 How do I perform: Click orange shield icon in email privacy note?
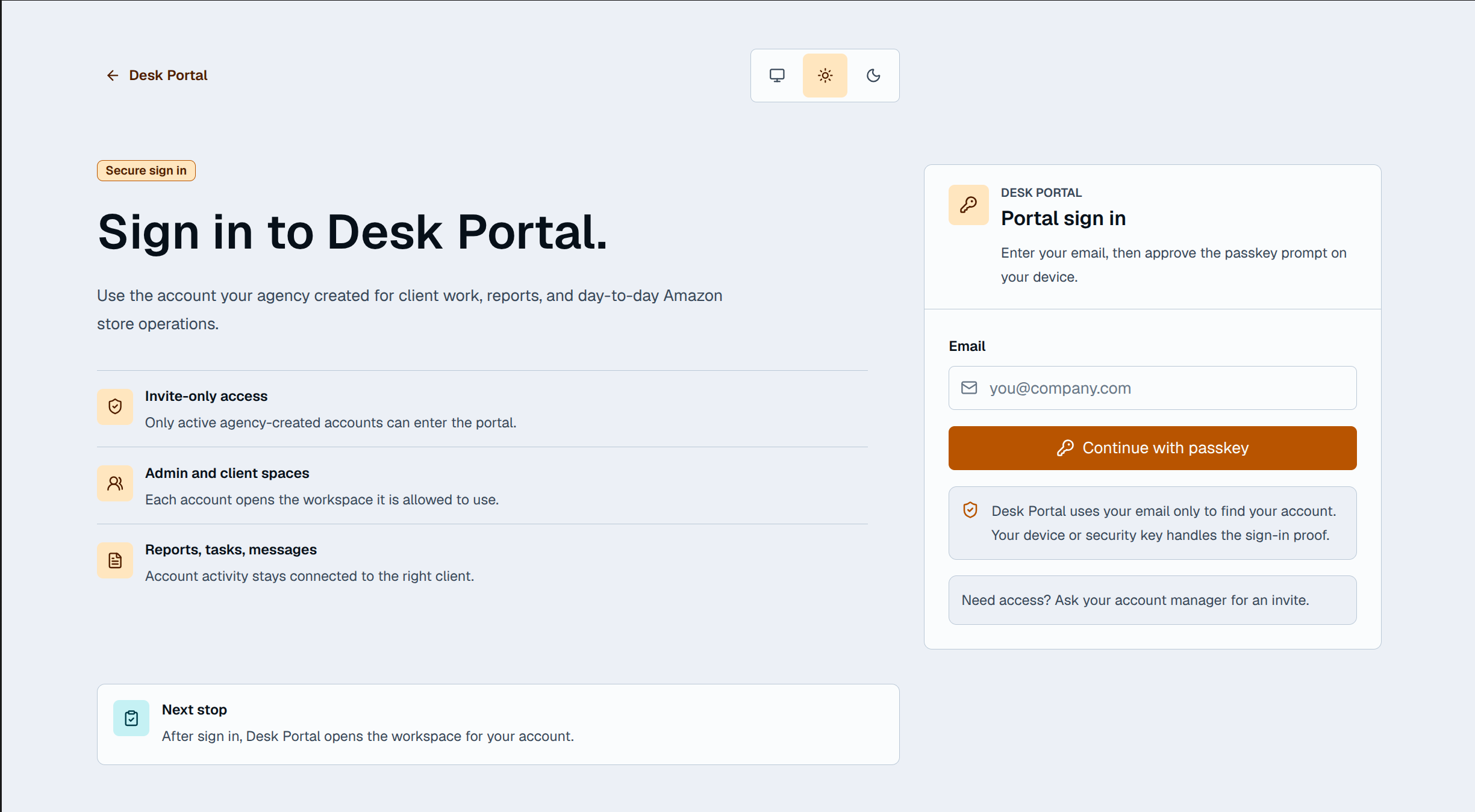tap(970, 510)
